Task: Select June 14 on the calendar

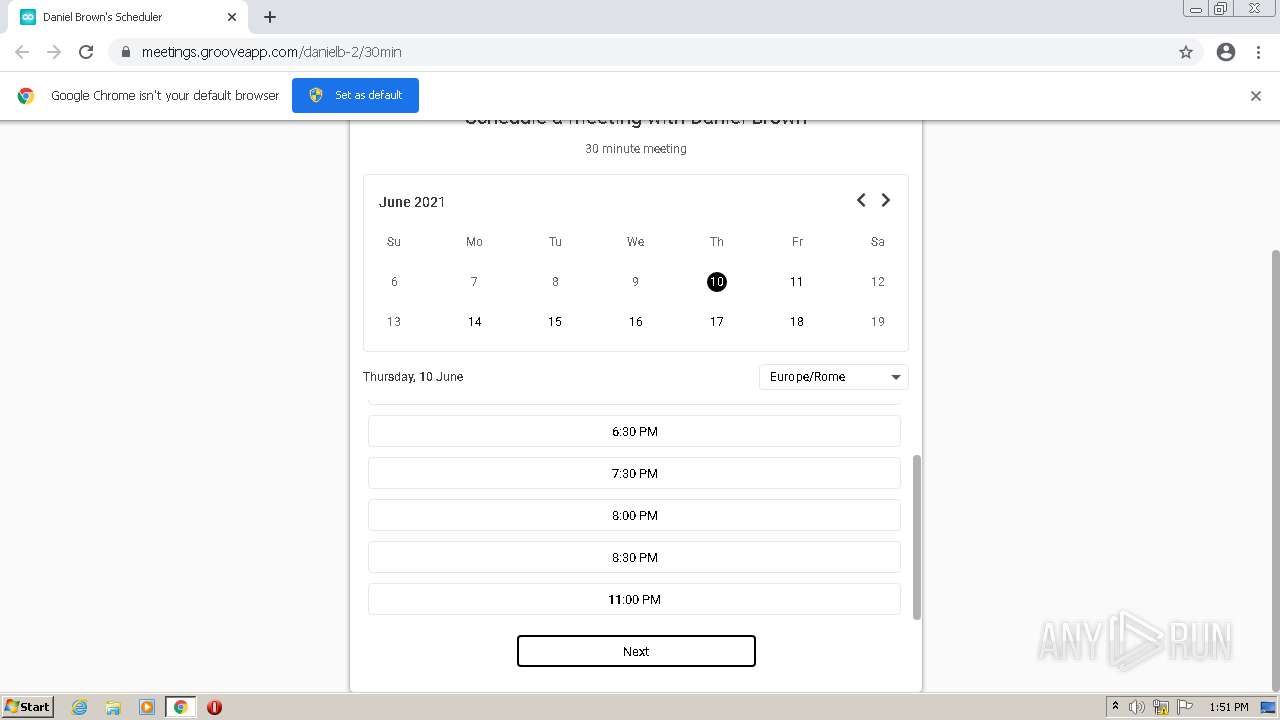Action: tap(474, 322)
